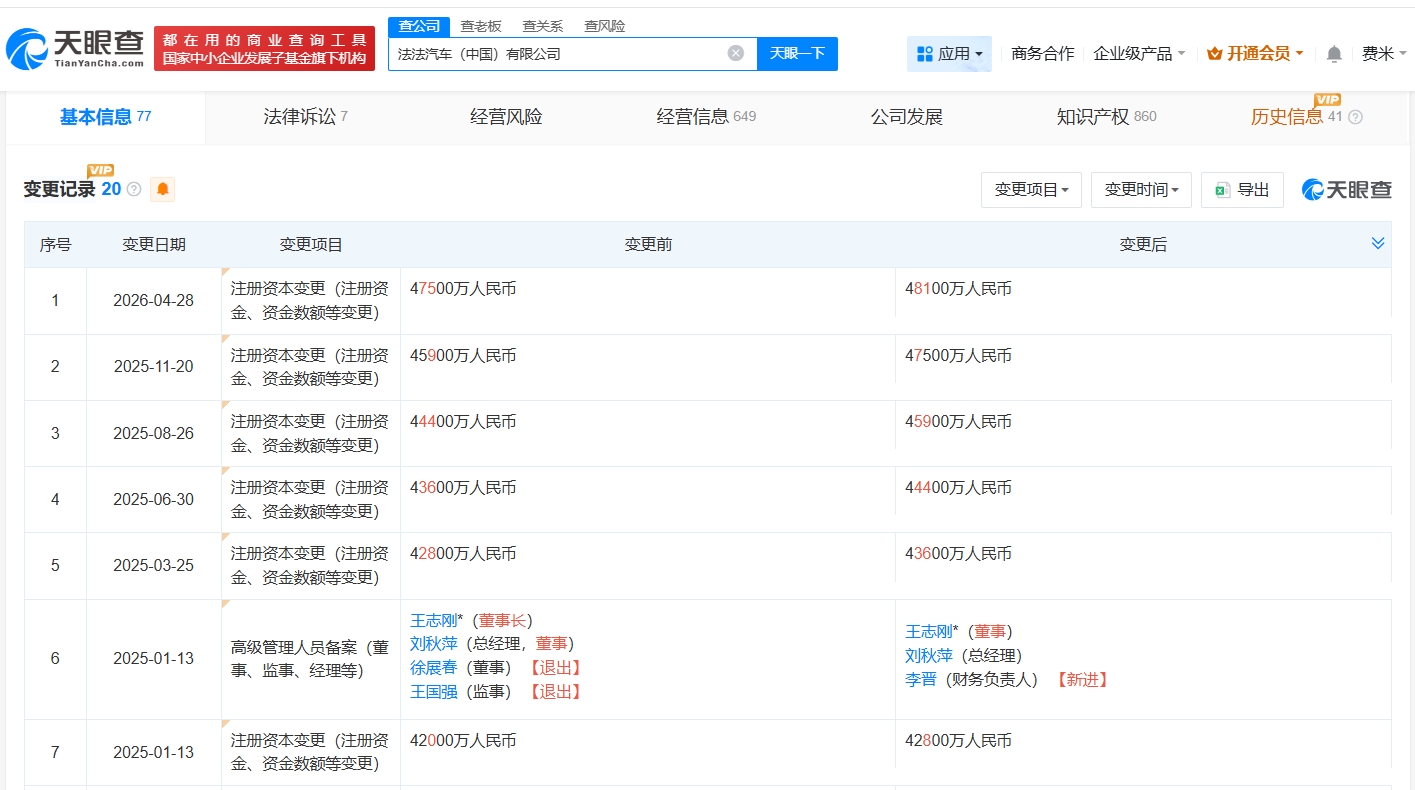Image resolution: width=1415 pixels, height=790 pixels.
Task: Click help question mark beside 变更记录 20
Action: click(x=133, y=189)
